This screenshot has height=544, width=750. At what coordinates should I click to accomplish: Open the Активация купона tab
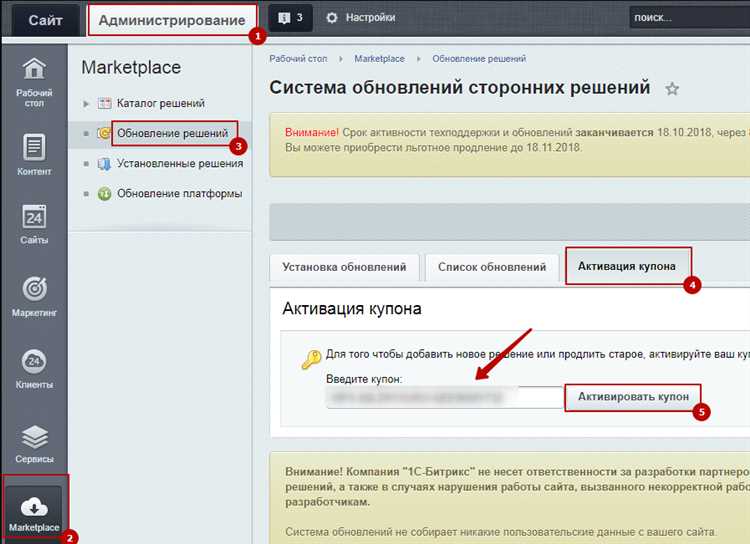(x=627, y=266)
